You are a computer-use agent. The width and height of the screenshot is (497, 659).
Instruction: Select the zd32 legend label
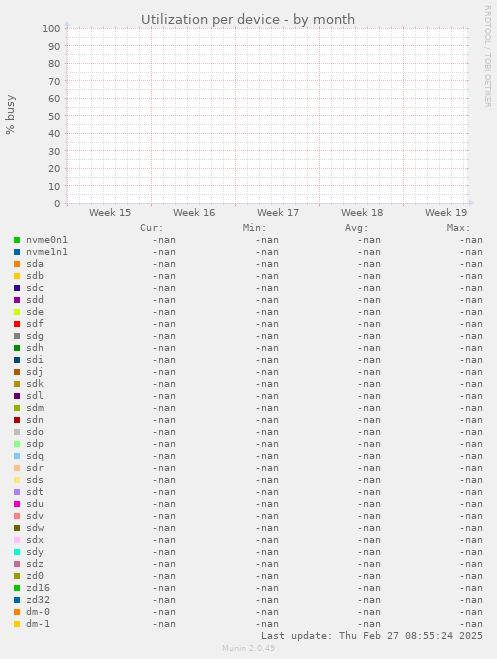(38, 600)
